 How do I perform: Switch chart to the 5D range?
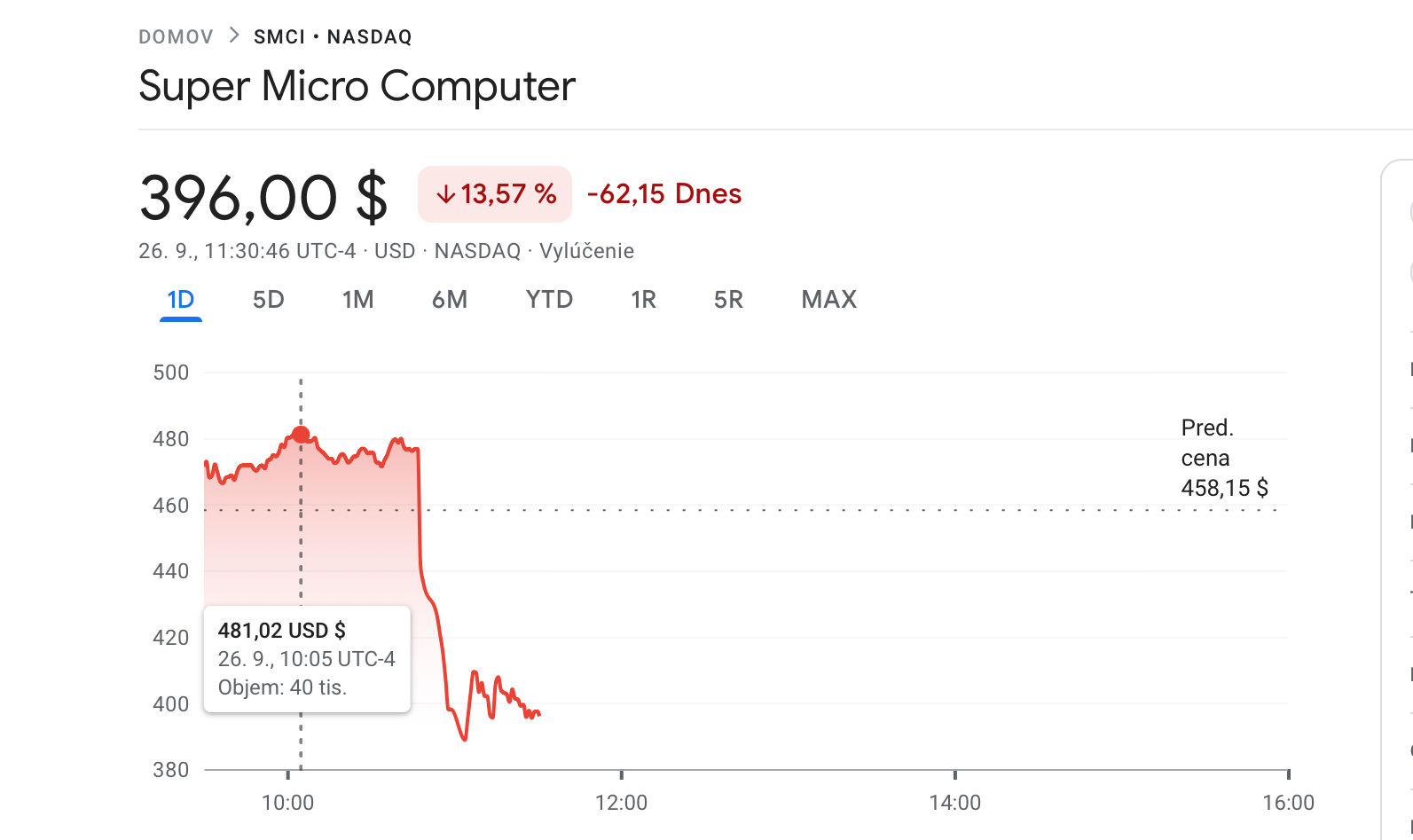tap(269, 300)
